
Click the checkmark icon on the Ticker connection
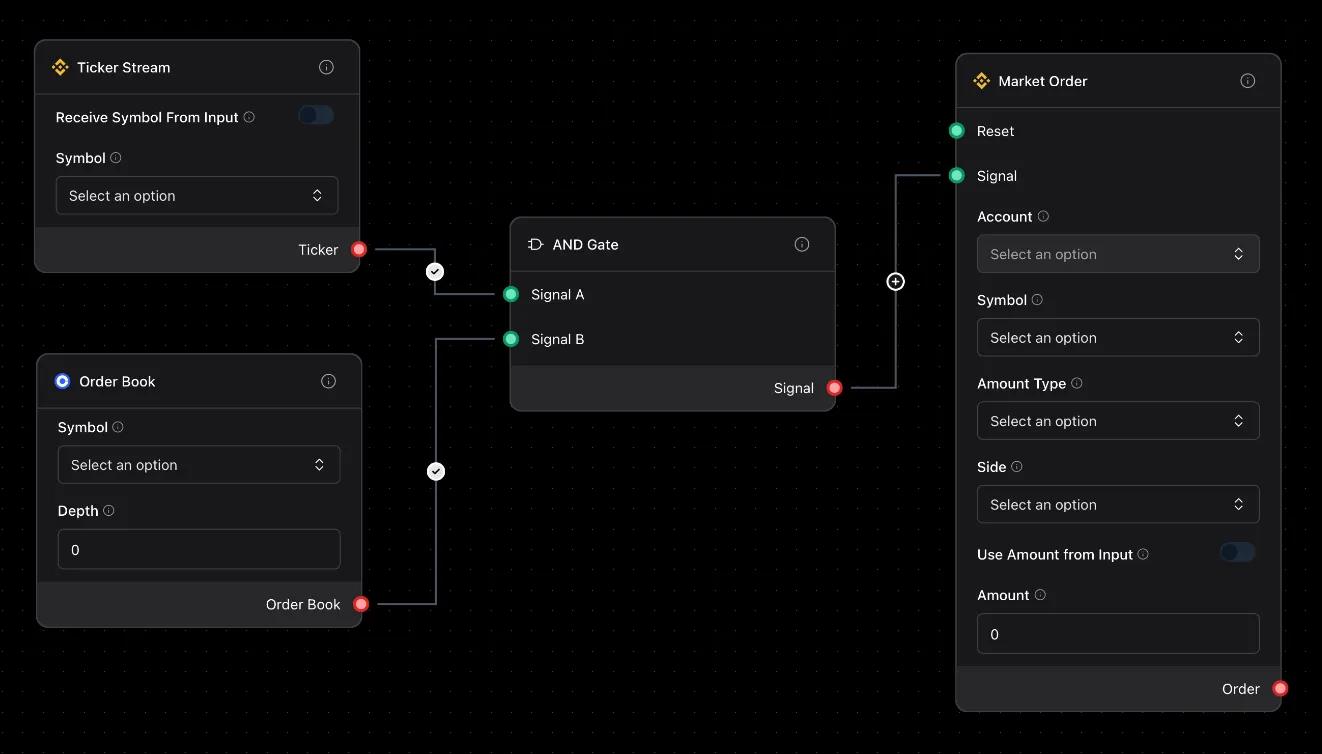435,271
